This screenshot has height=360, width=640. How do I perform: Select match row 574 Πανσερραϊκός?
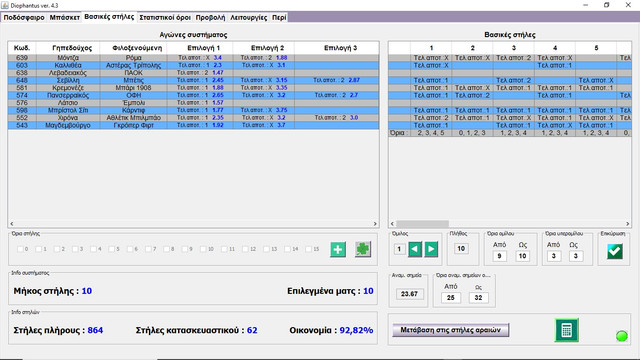(193, 95)
